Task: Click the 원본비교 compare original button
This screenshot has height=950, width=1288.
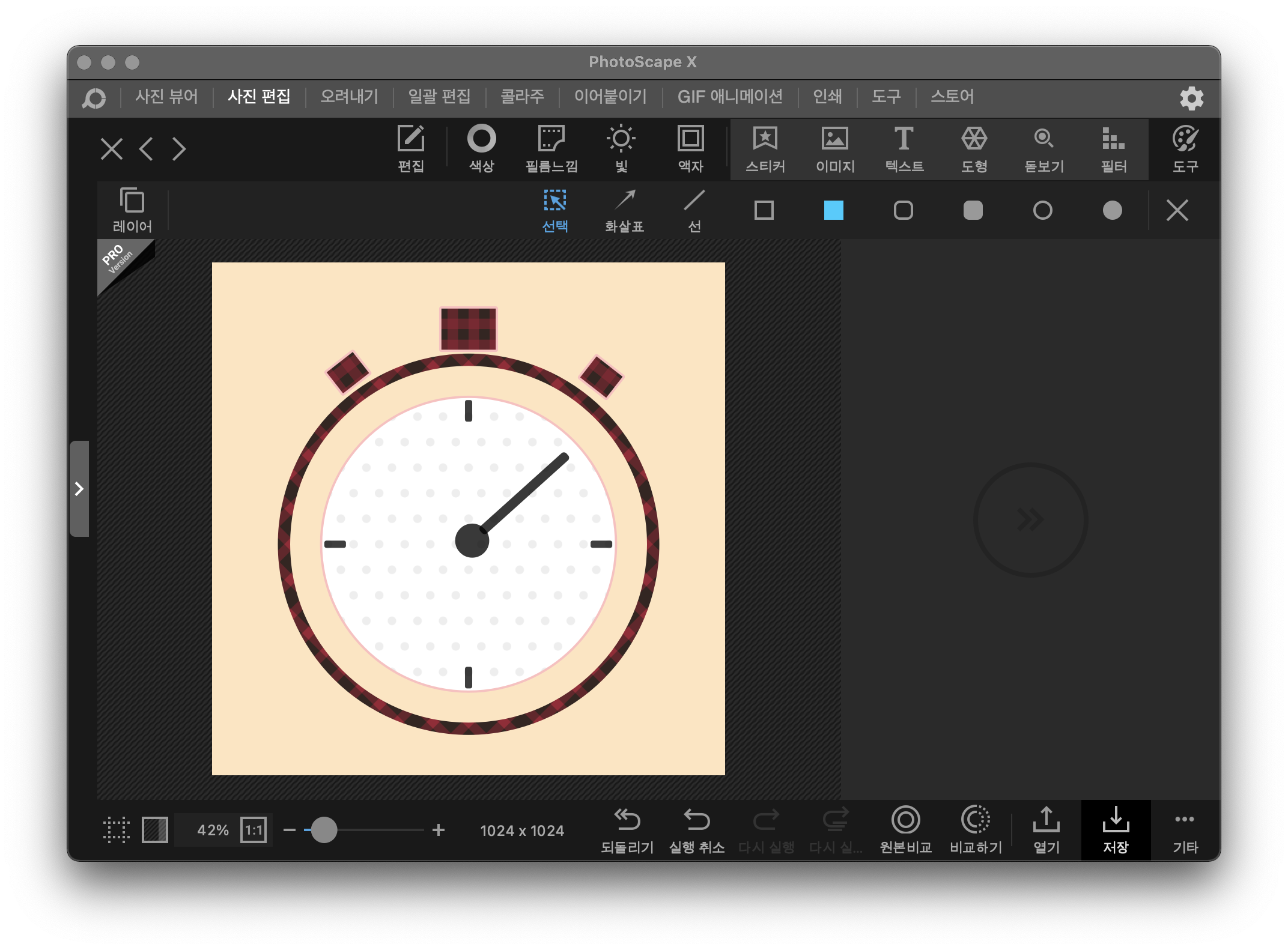Action: pos(905,830)
